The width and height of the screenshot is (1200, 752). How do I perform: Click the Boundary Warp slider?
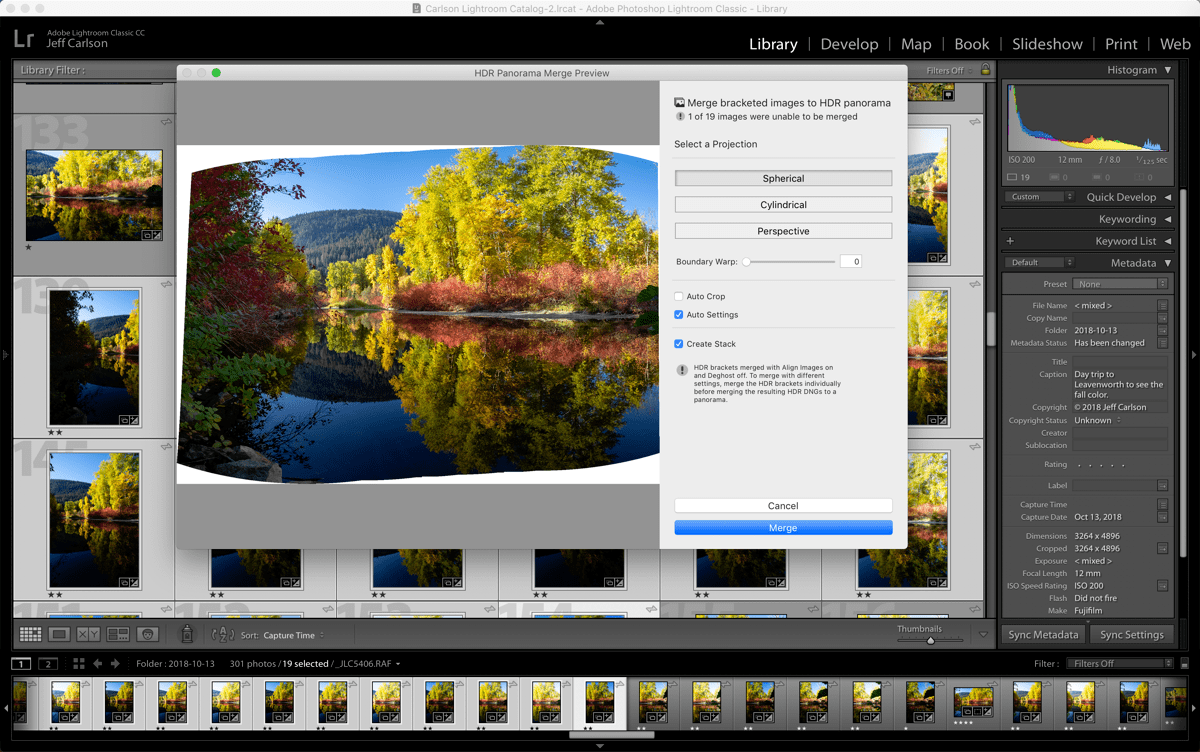click(790, 262)
